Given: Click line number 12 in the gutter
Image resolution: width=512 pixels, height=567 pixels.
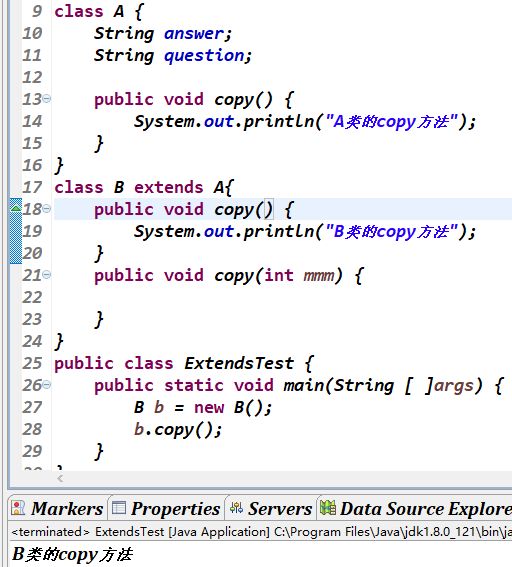Looking at the screenshot, I should tap(32, 77).
